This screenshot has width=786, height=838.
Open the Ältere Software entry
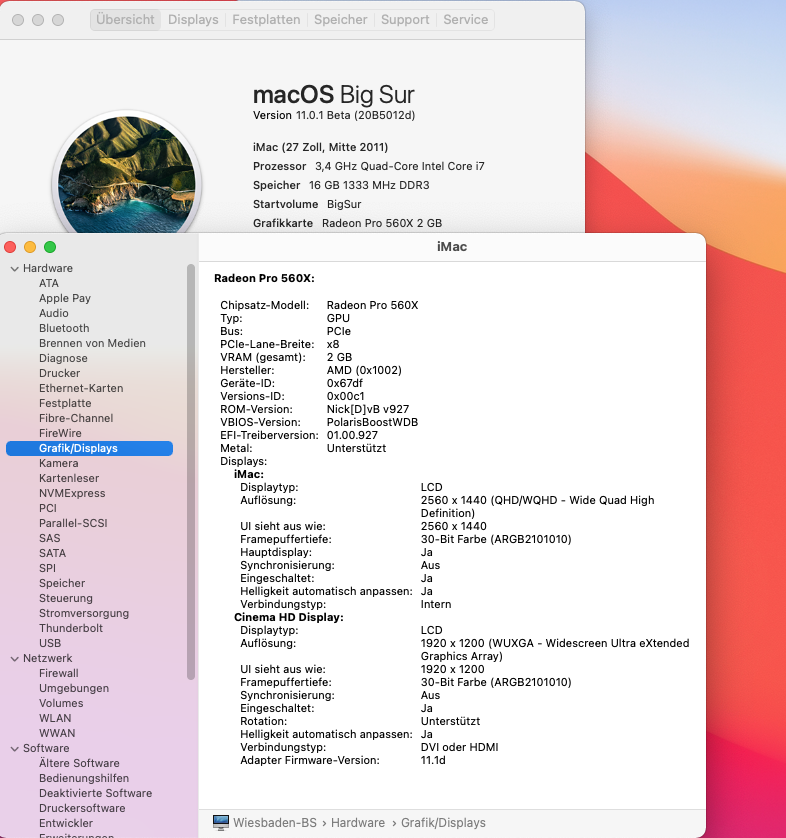pos(79,763)
